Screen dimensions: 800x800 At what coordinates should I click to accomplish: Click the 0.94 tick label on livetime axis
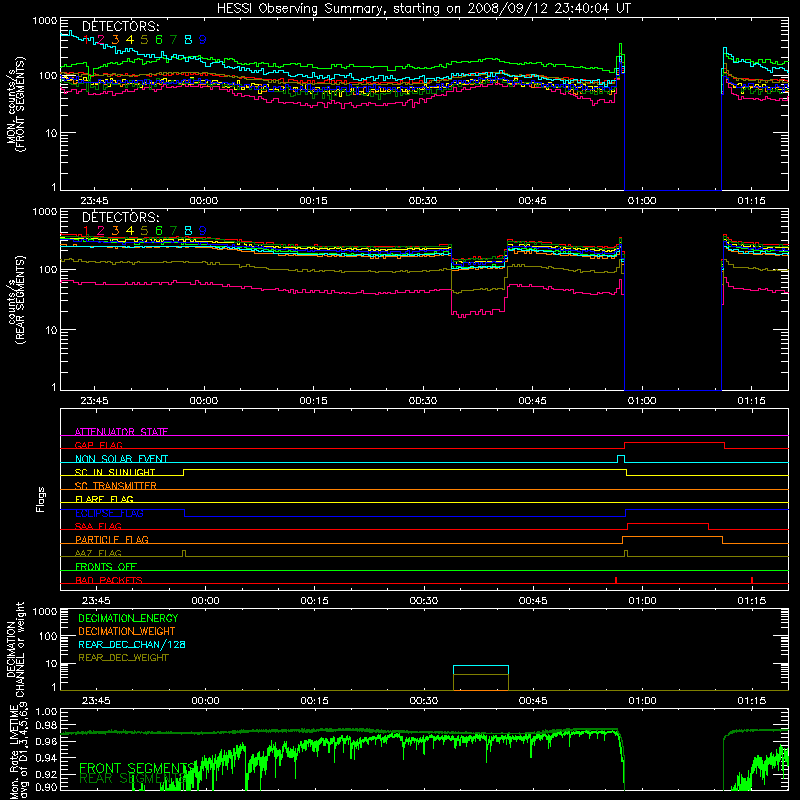pyautogui.click(x=46, y=758)
